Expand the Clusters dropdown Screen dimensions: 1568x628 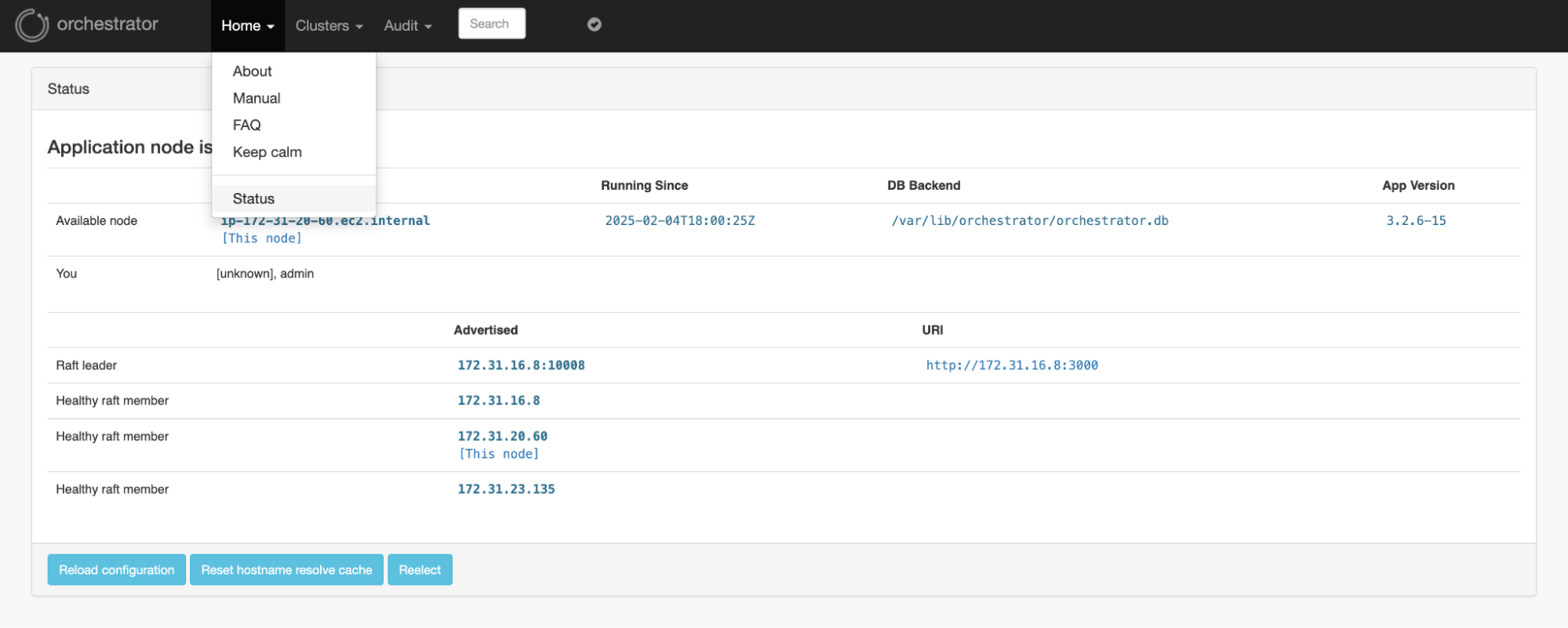pyautogui.click(x=329, y=26)
